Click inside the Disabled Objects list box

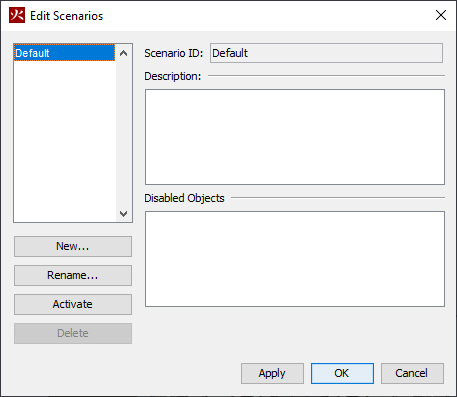click(295, 259)
